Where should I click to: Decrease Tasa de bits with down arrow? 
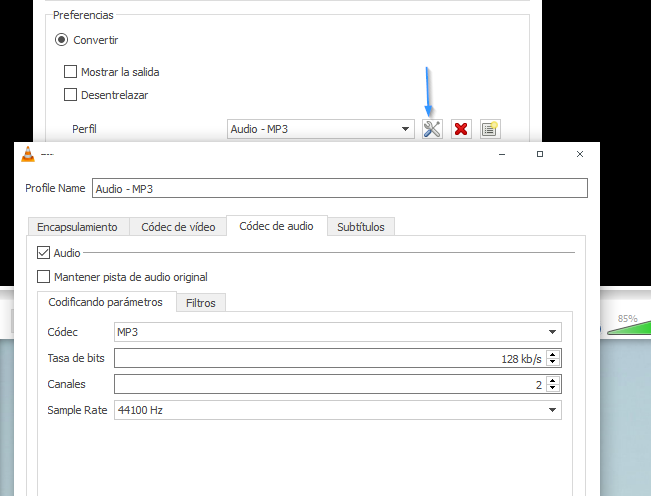click(x=553, y=362)
